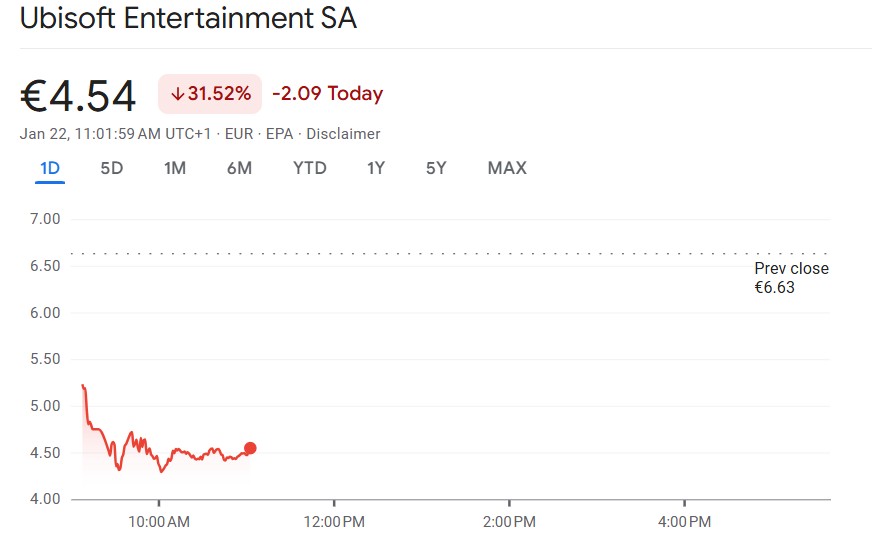Screen dimensions: 872x552
Task: Show the MAX price history
Action: [x=507, y=168]
